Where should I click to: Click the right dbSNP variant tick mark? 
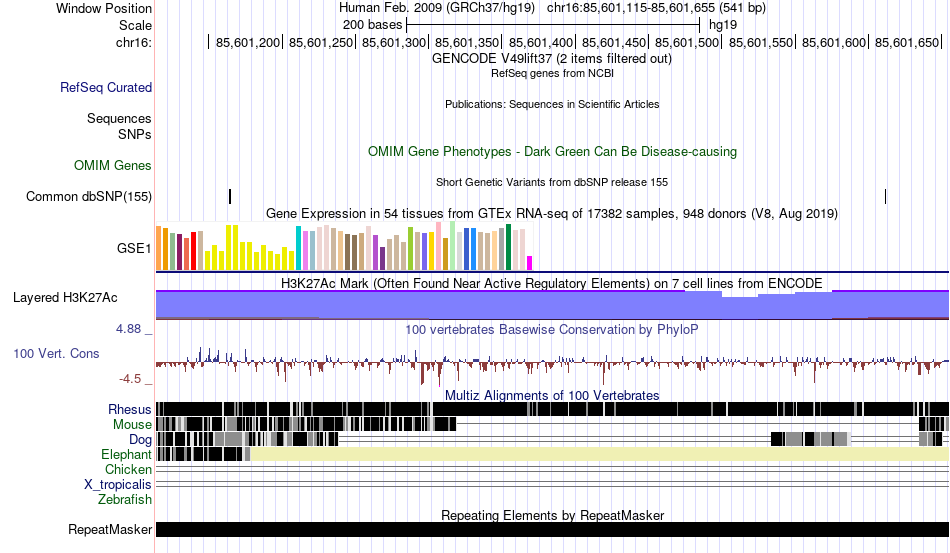point(885,196)
